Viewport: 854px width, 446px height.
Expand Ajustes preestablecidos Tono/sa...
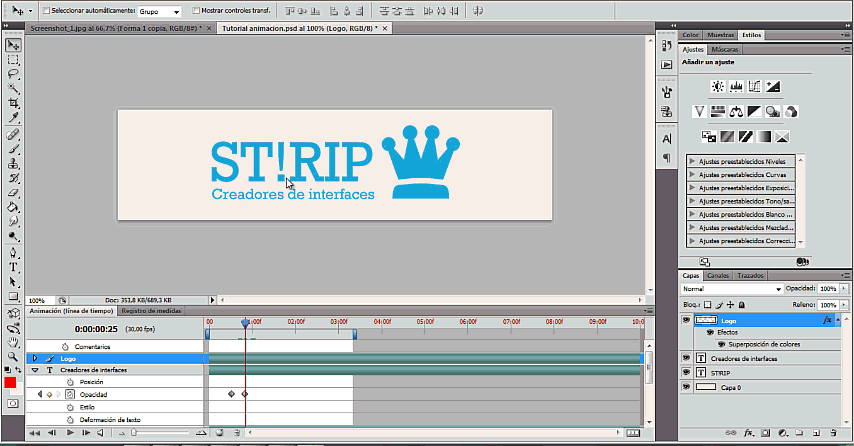point(692,201)
